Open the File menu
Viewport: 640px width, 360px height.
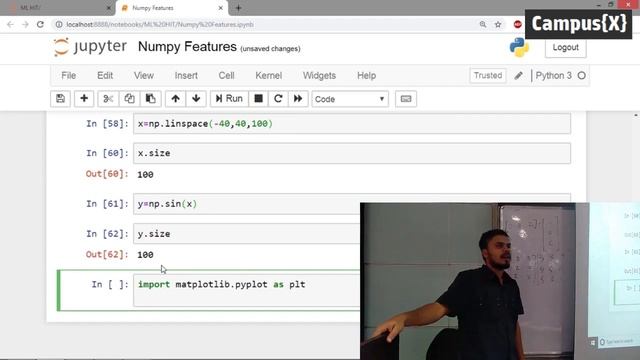coord(69,76)
